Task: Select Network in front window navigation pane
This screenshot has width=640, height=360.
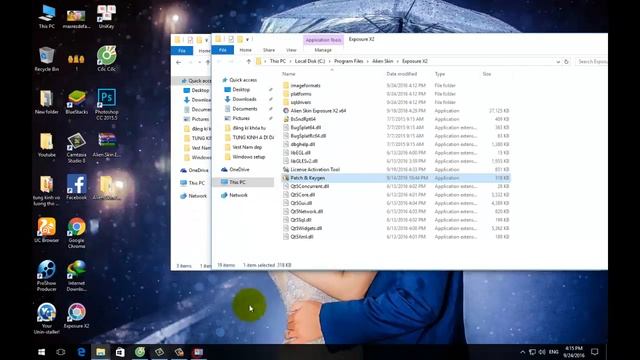Action: (238, 195)
